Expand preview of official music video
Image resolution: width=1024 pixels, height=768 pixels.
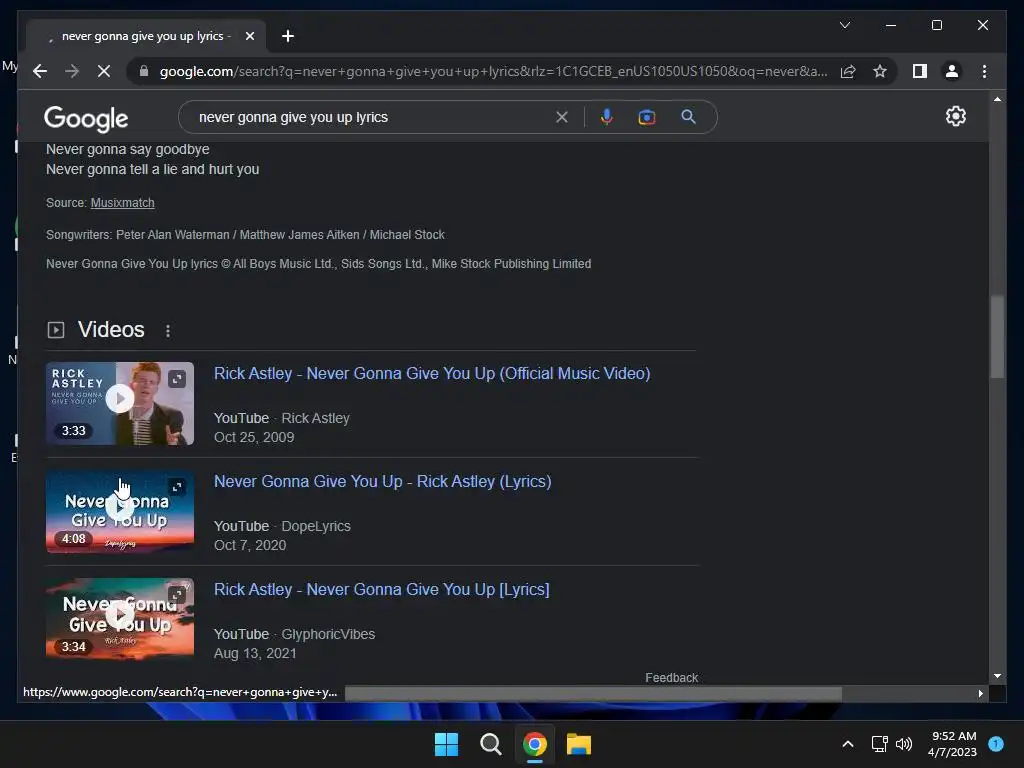(177, 379)
